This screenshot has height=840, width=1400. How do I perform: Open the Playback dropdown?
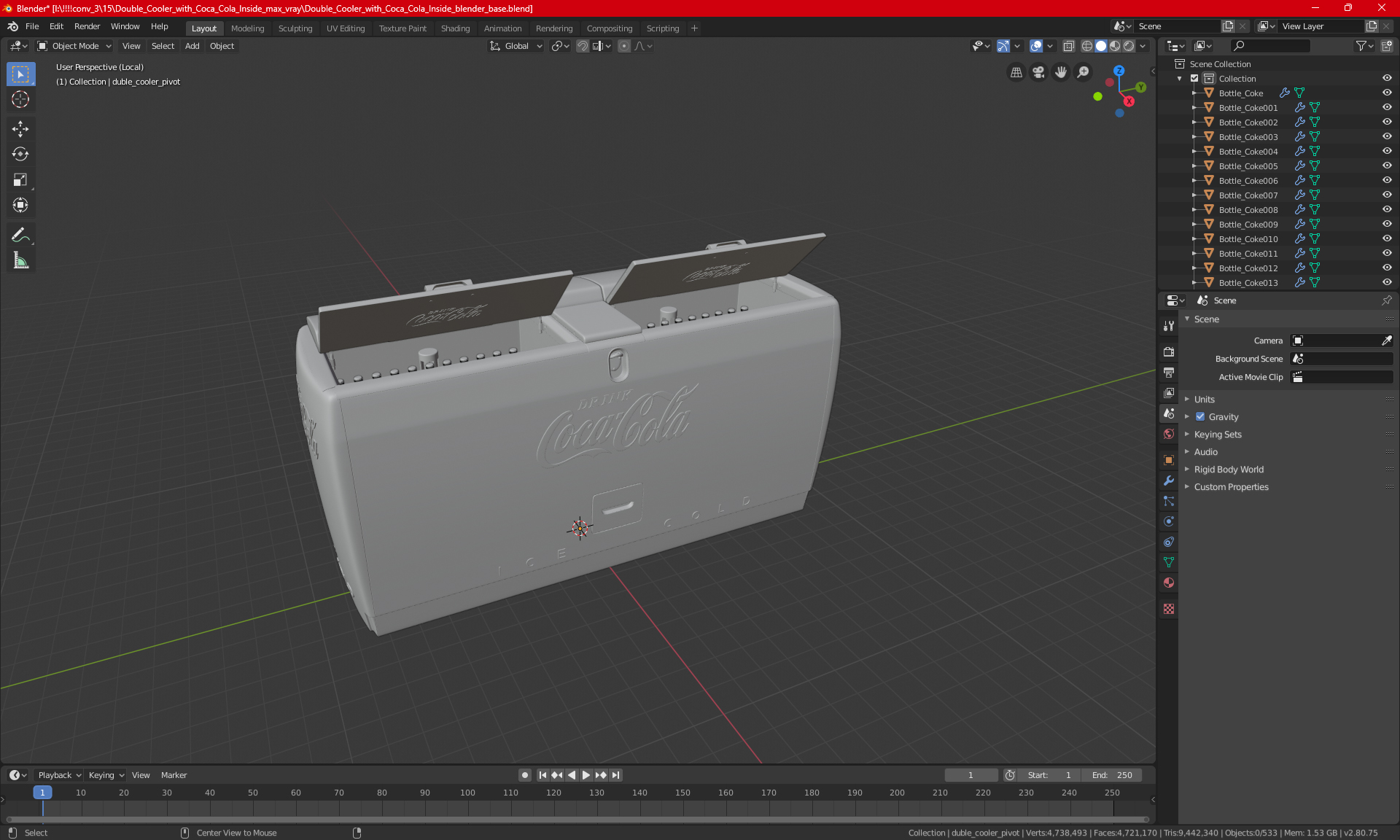coord(59,775)
